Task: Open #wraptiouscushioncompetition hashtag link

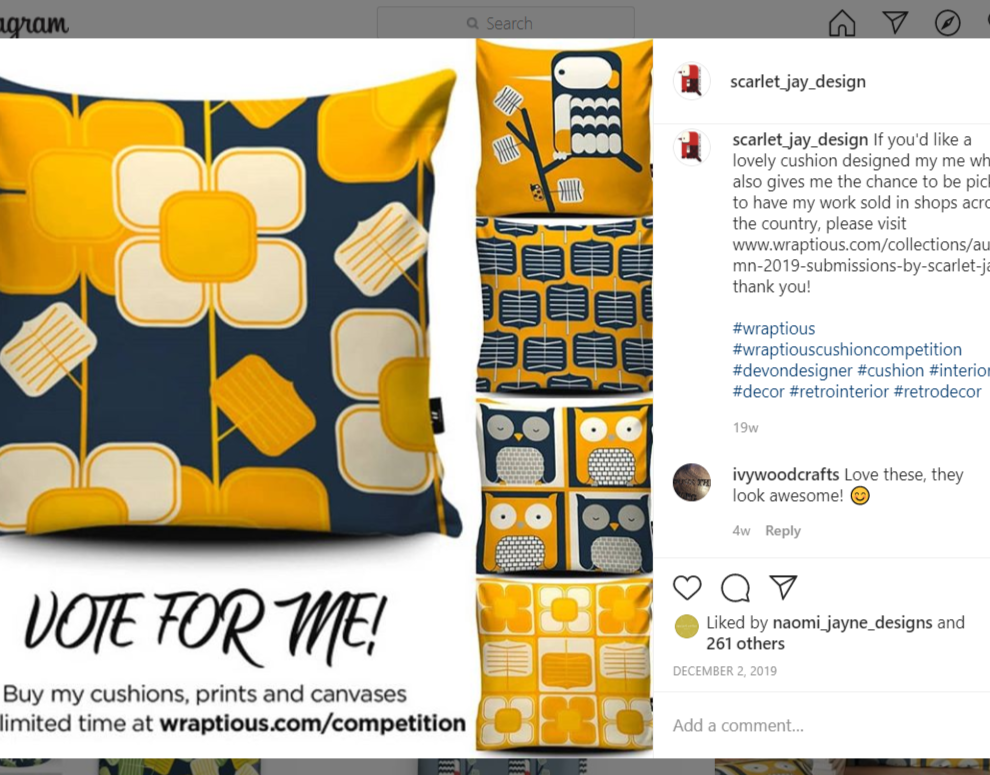Action: (x=847, y=349)
